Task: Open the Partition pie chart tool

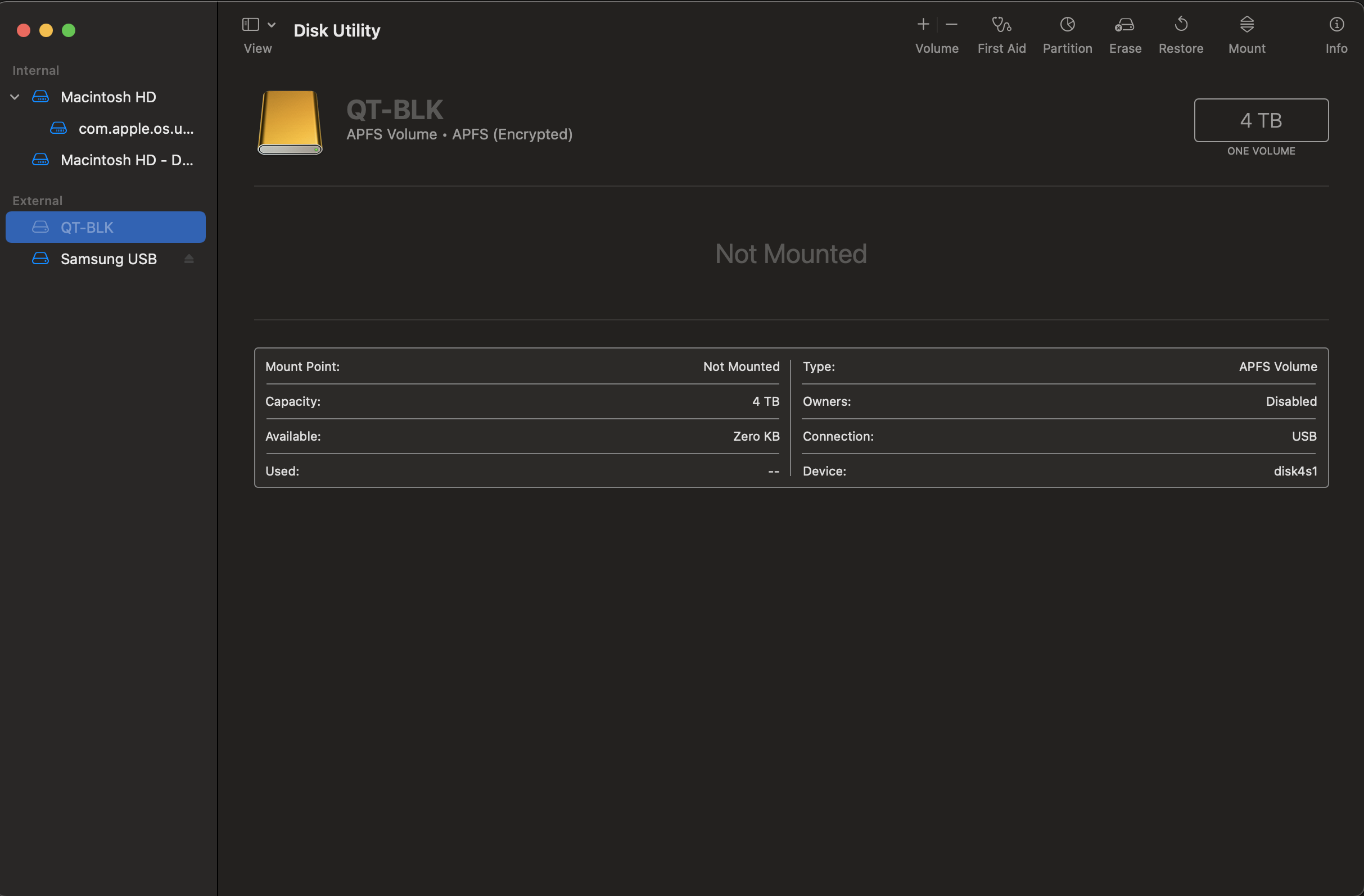Action: [x=1067, y=25]
